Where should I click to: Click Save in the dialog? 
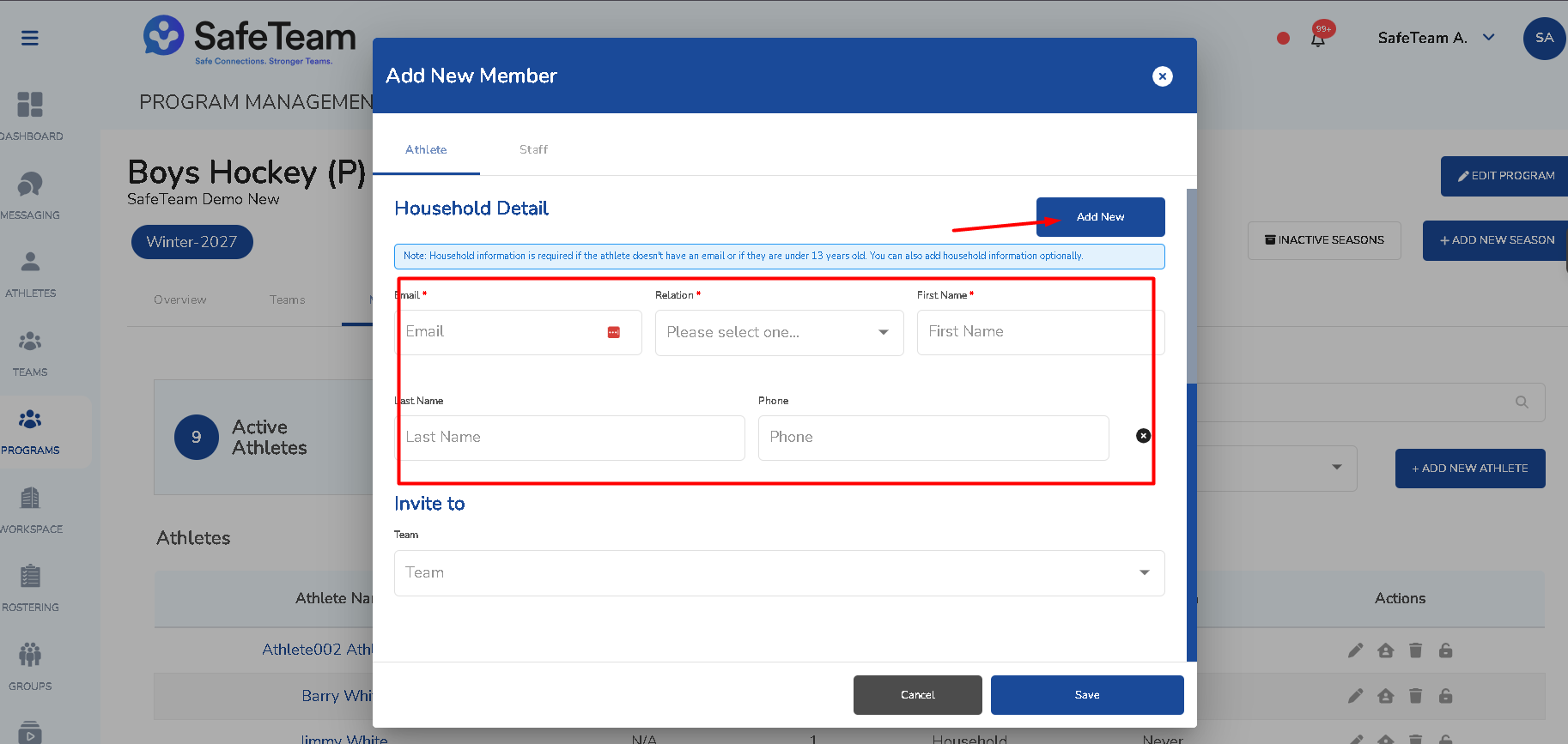pyautogui.click(x=1087, y=695)
